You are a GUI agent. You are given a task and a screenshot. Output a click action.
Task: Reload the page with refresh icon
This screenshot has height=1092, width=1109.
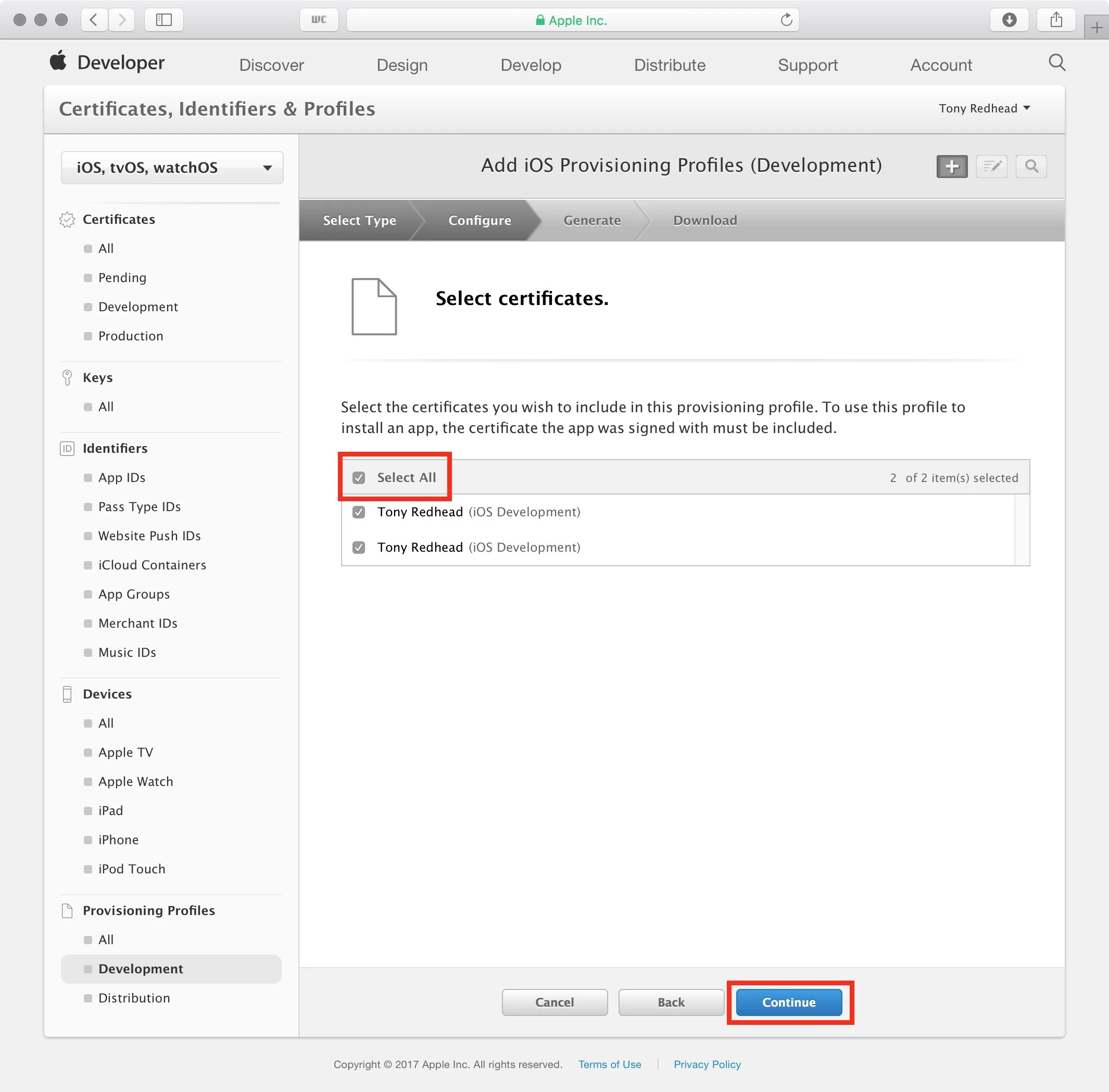click(786, 20)
